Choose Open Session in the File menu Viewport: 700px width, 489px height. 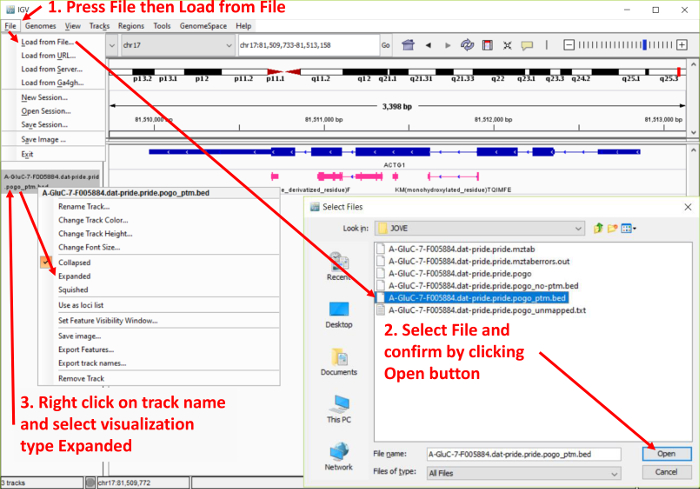pyautogui.click(x=46, y=111)
